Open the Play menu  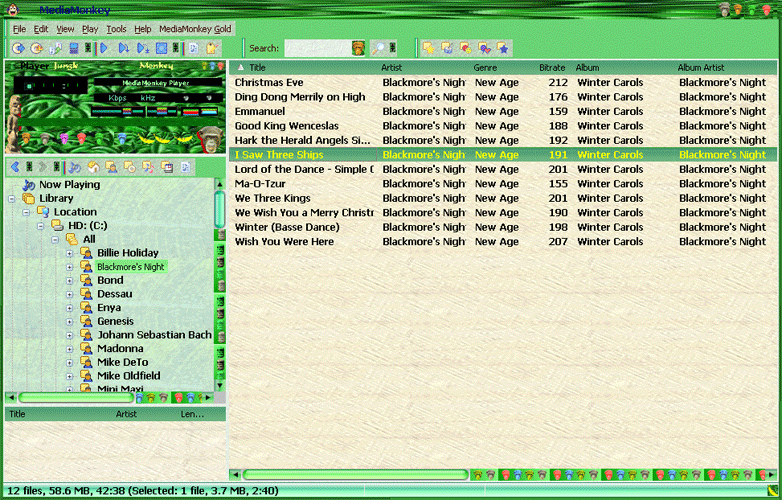pos(90,29)
